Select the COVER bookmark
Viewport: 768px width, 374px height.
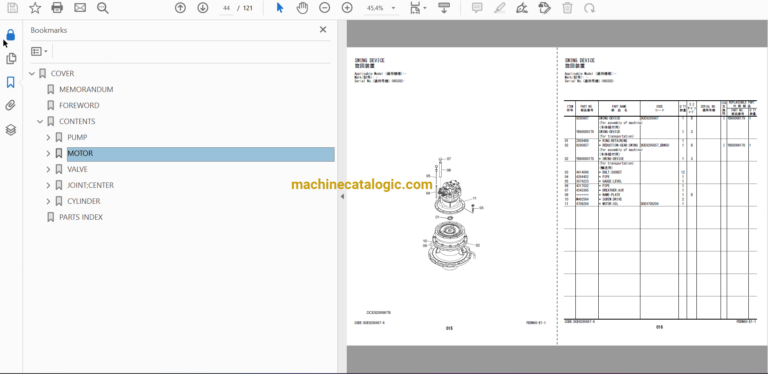pyautogui.click(x=62, y=73)
